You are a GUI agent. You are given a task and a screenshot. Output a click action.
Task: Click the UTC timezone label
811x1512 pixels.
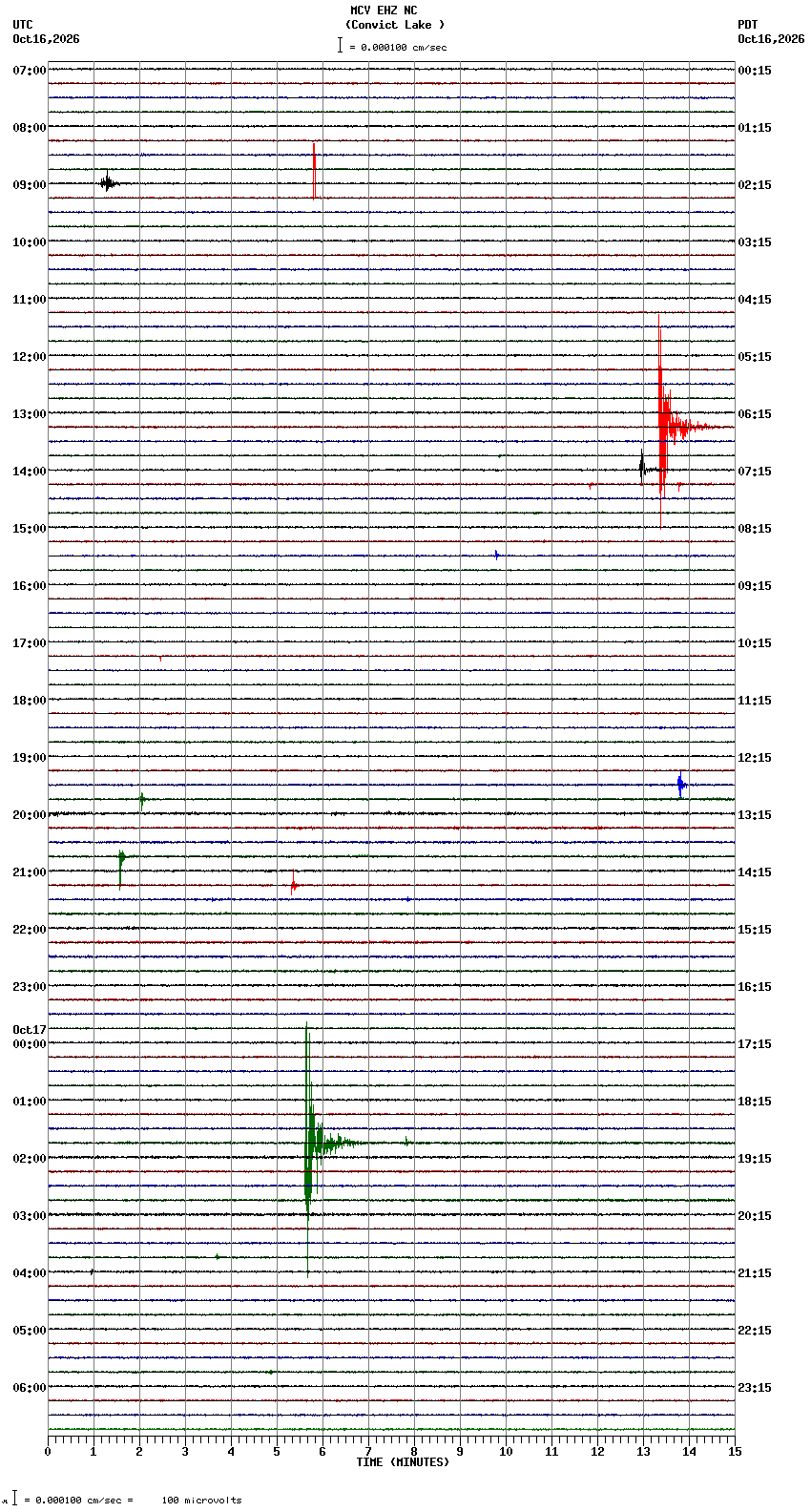click(x=23, y=25)
